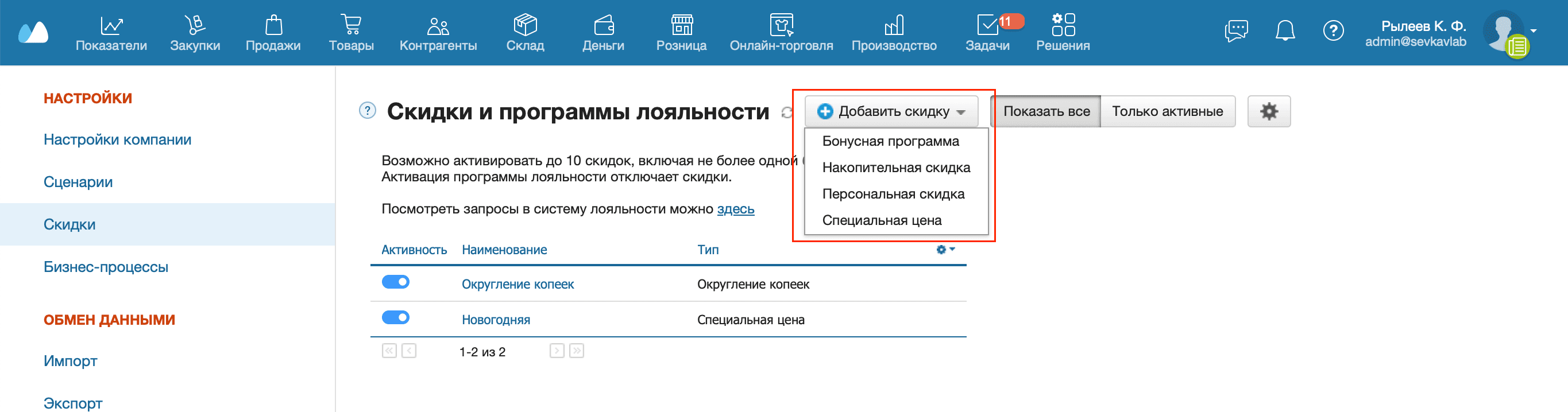Sort by Тип column header
Viewport: 1568px width, 412px height.
pos(707,250)
